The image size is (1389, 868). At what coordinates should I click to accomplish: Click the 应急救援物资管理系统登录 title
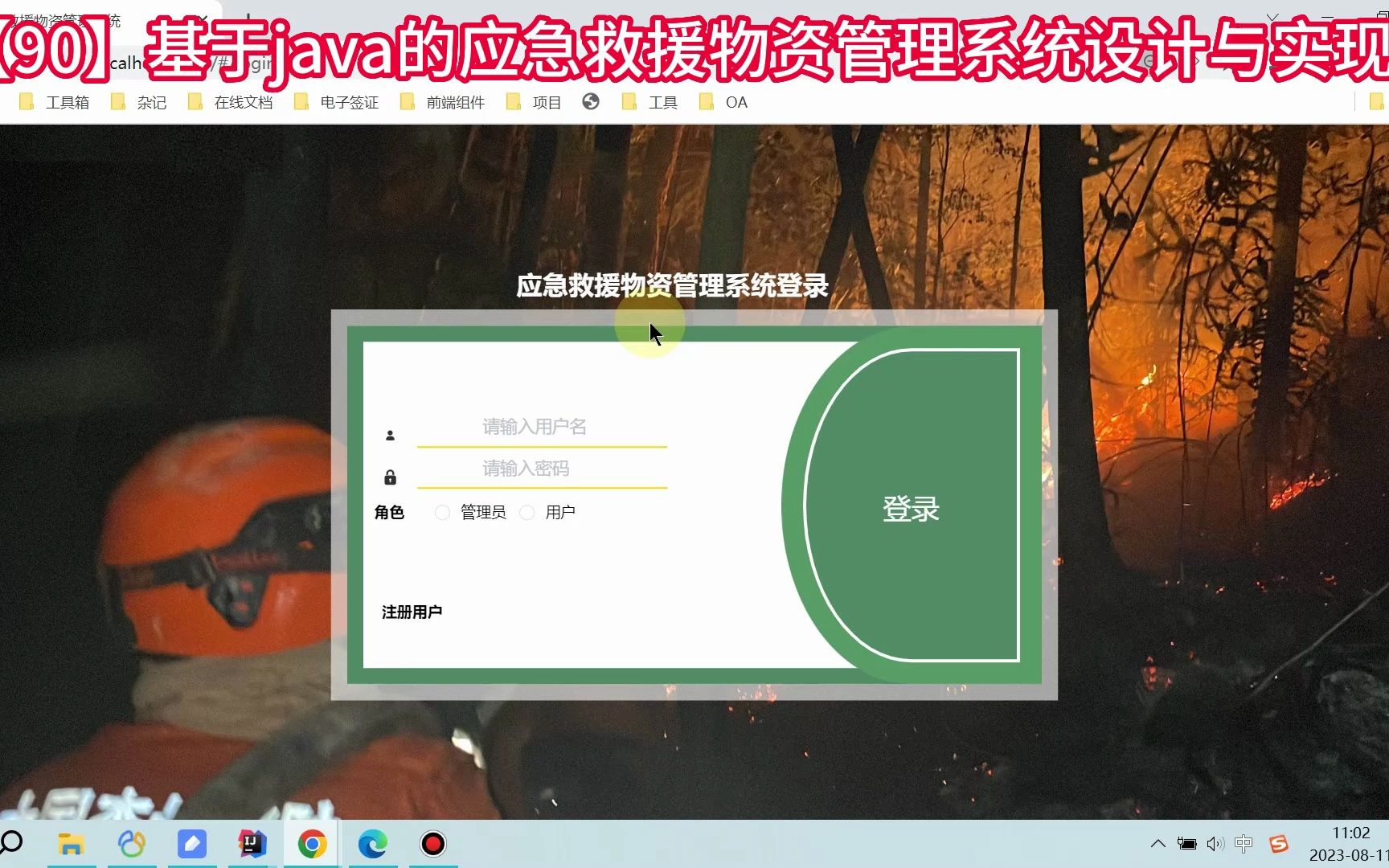point(672,285)
